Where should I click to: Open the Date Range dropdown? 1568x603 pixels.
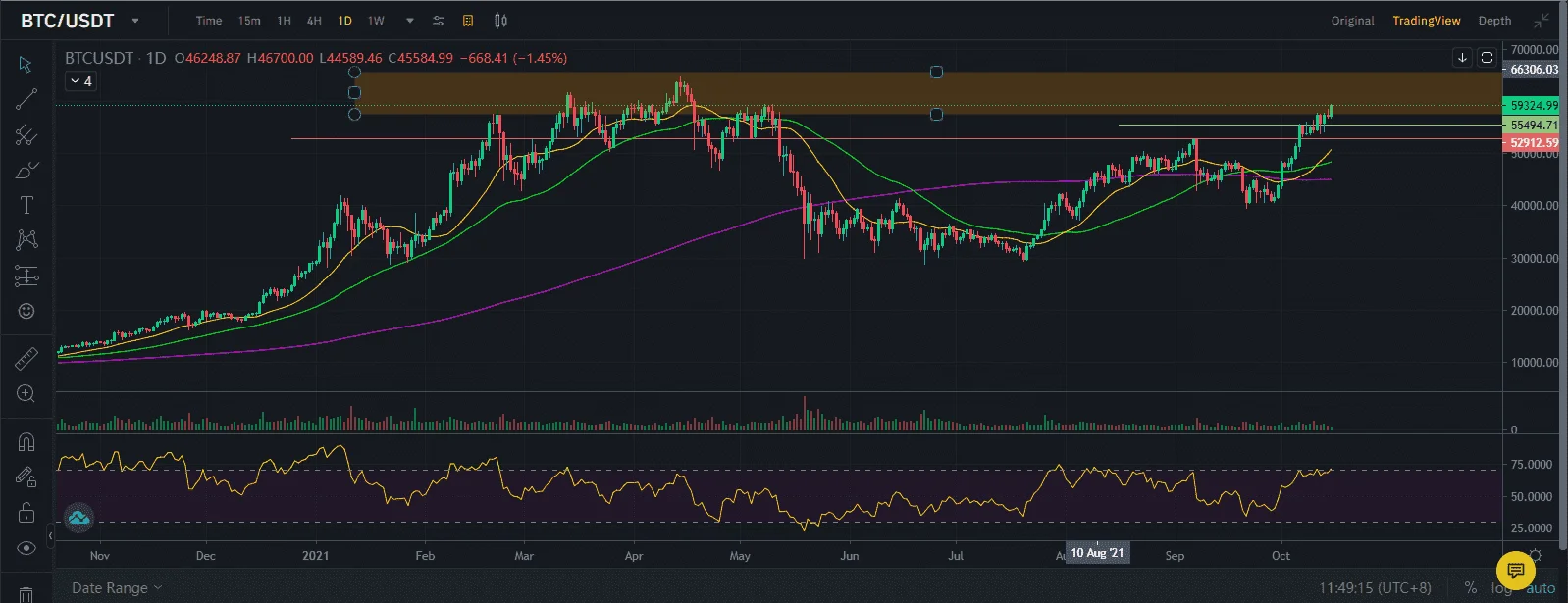point(117,588)
